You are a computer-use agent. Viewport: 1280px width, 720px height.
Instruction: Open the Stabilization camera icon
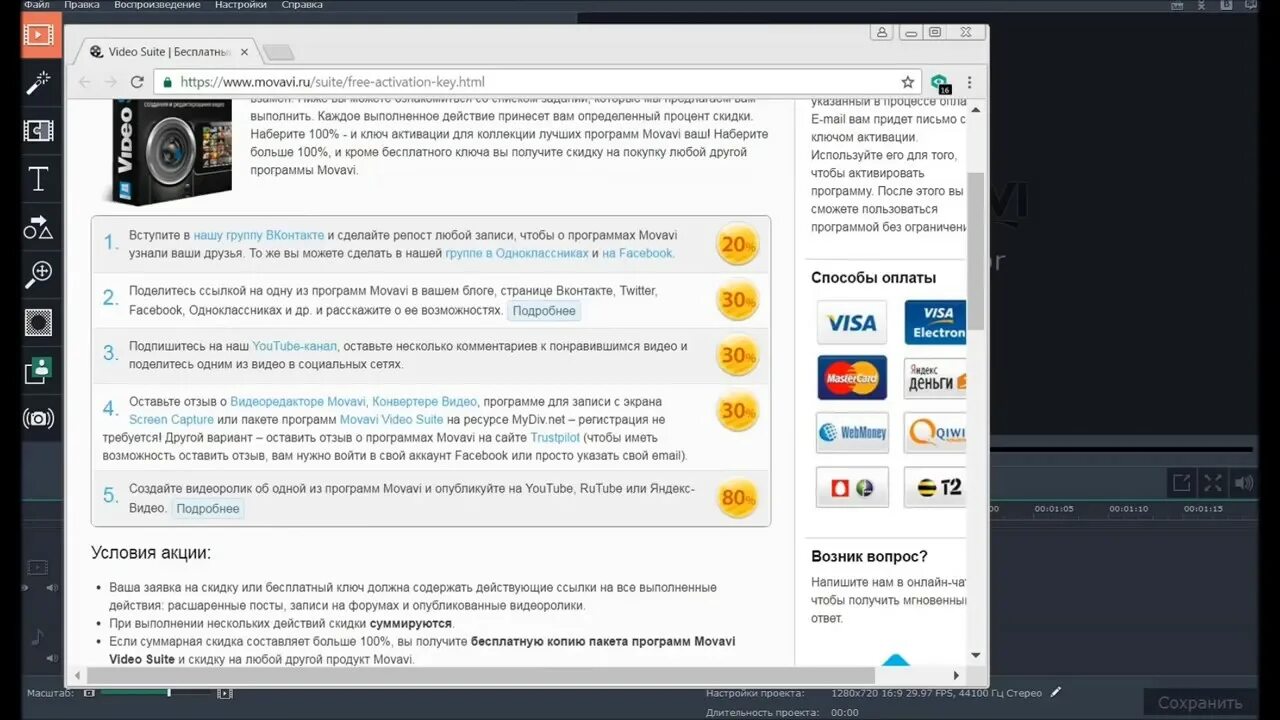click(x=38, y=418)
